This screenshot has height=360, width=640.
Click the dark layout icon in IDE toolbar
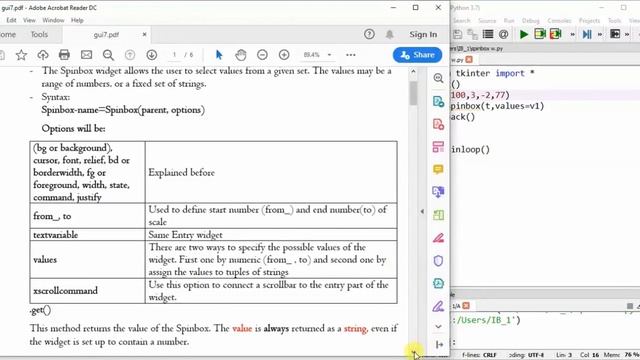[615, 34]
